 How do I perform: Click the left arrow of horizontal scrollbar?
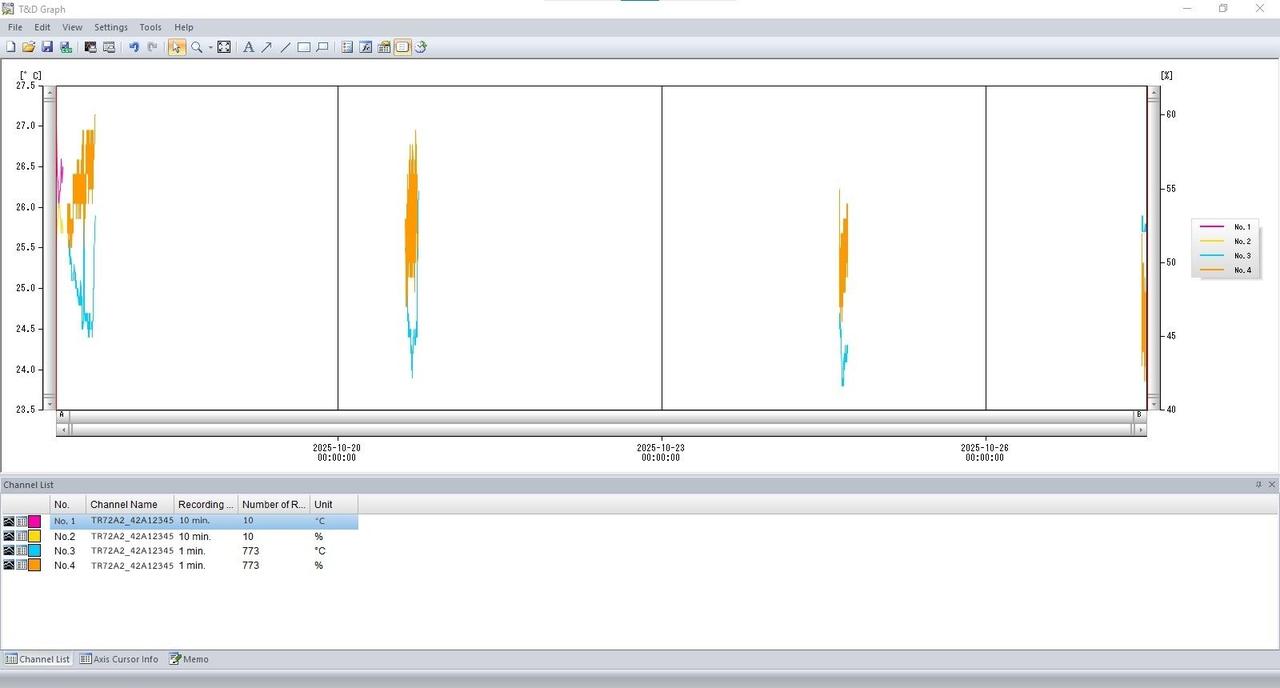[63, 430]
